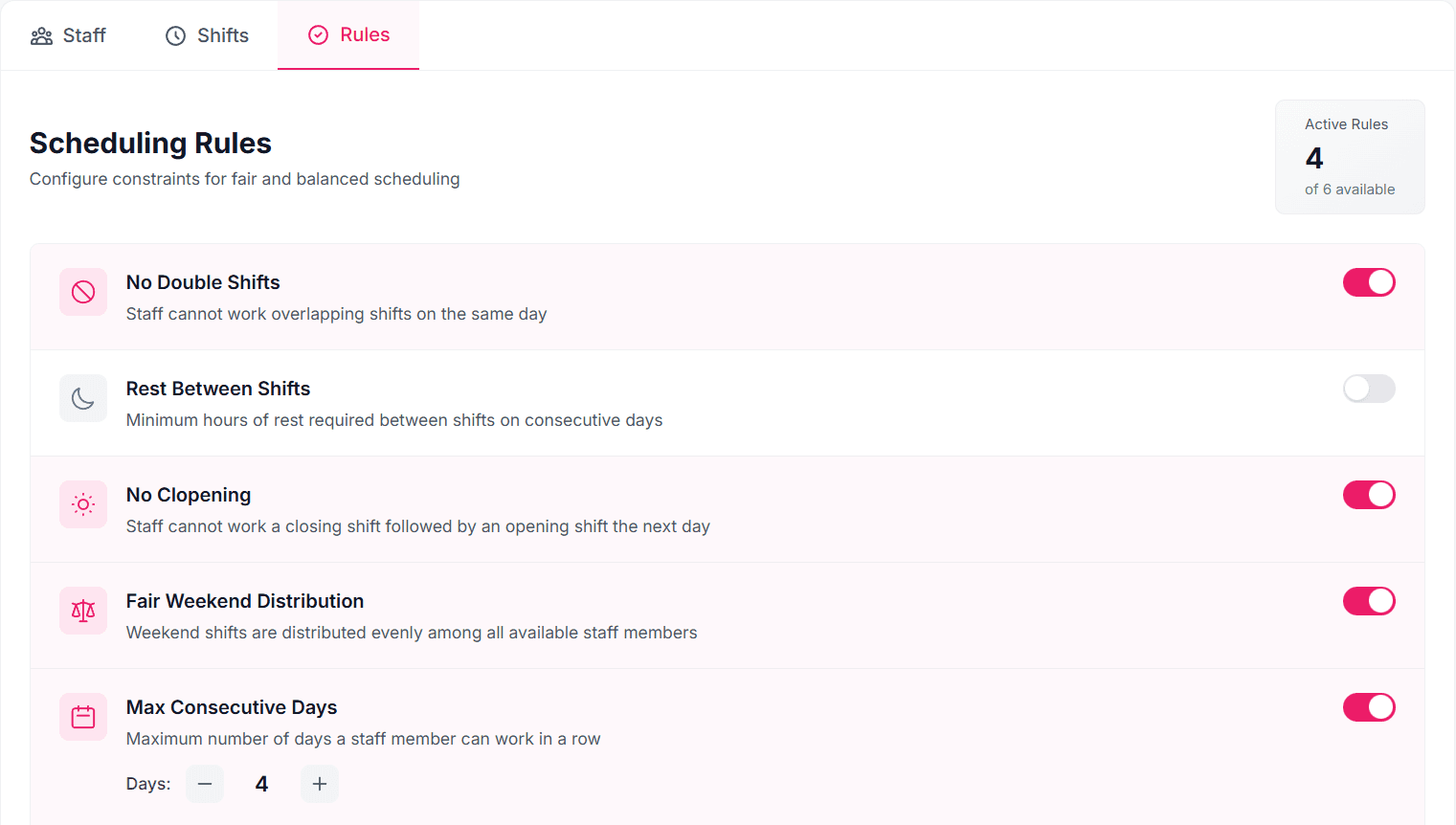Open the Staff tab

[84, 35]
